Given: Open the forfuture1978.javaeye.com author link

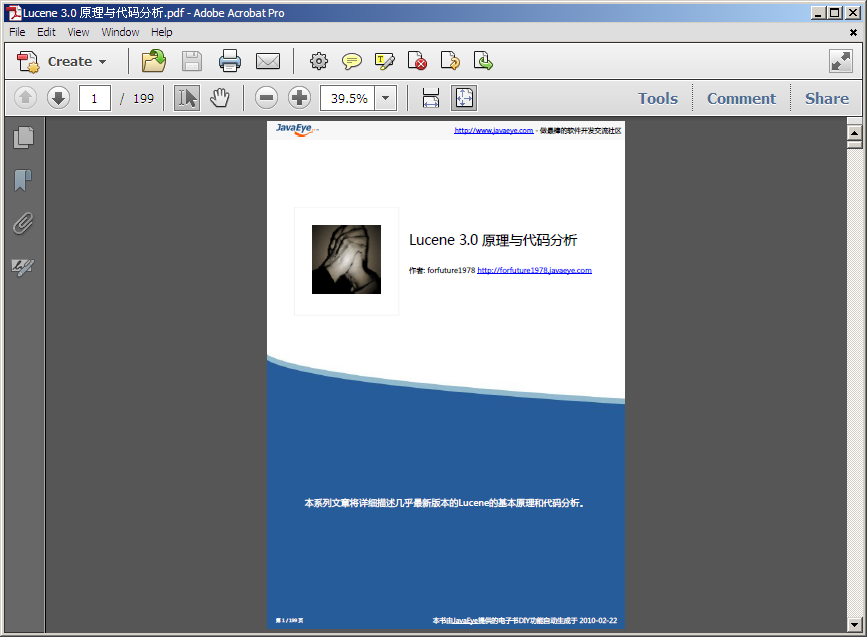Looking at the screenshot, I should [x=534, y=270].
